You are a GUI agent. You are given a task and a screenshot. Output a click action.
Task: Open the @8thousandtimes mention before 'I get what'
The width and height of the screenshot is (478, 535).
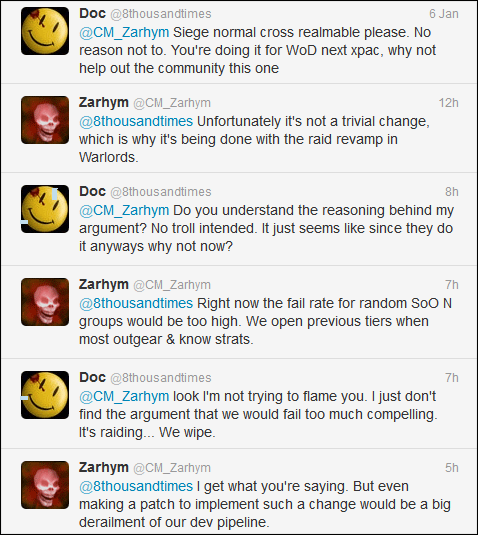click(x=136, y=486)
